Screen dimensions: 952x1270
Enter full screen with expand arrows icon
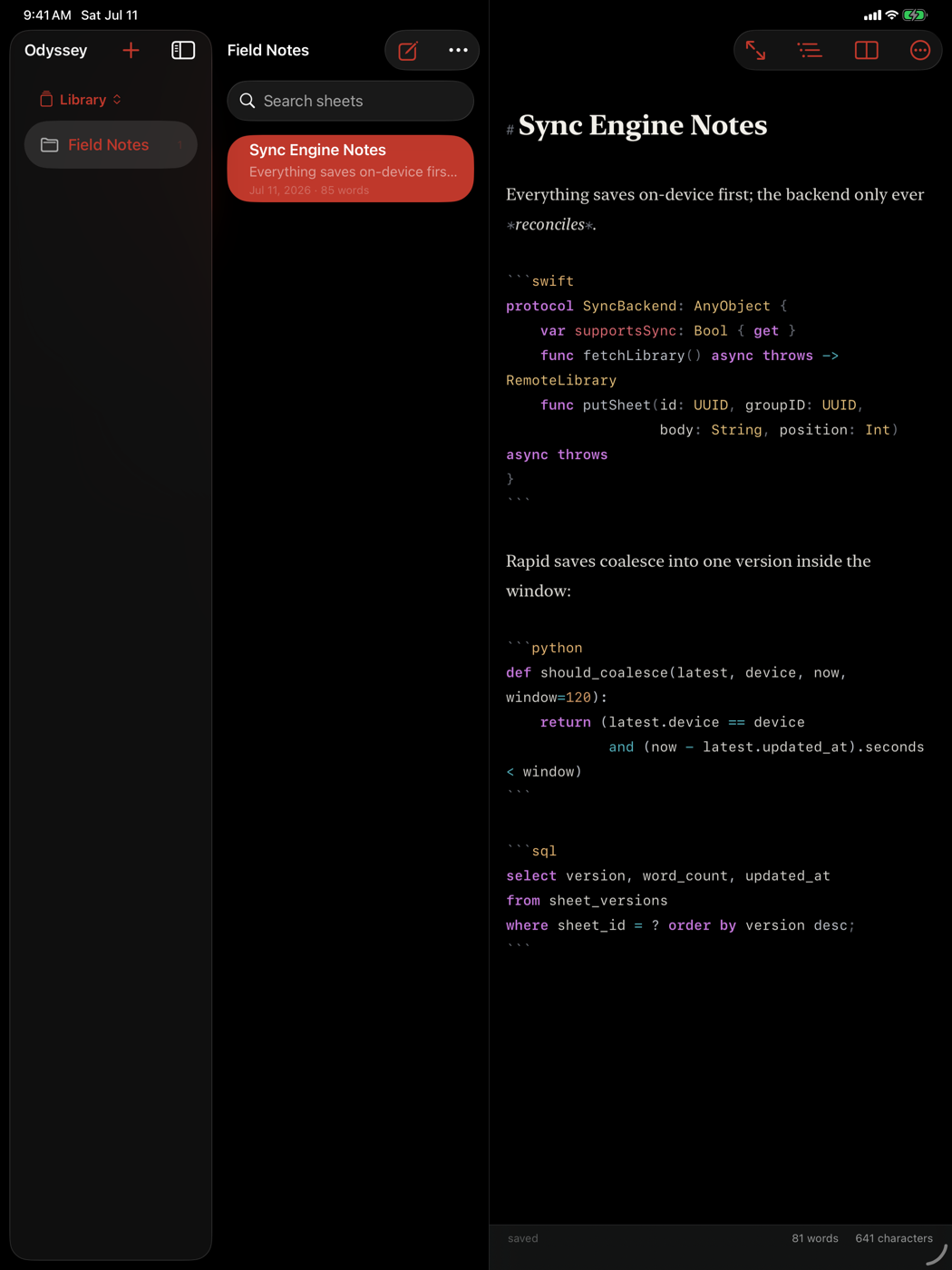click(x=755, y=51)
